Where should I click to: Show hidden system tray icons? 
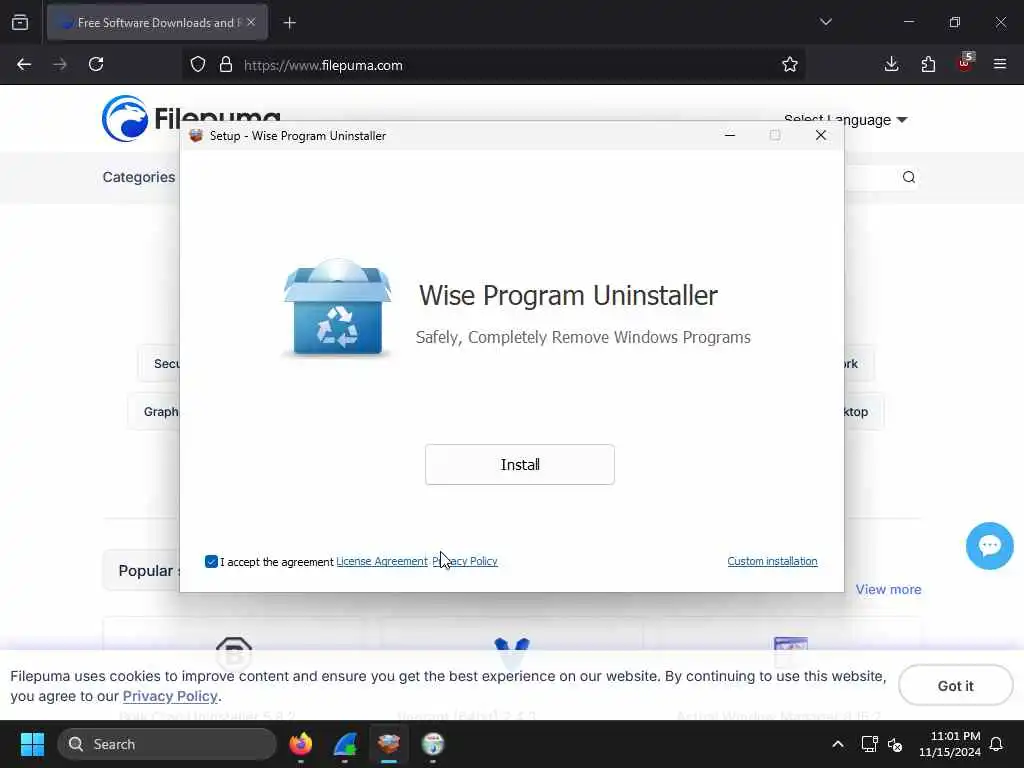click(x=838, y=744)
